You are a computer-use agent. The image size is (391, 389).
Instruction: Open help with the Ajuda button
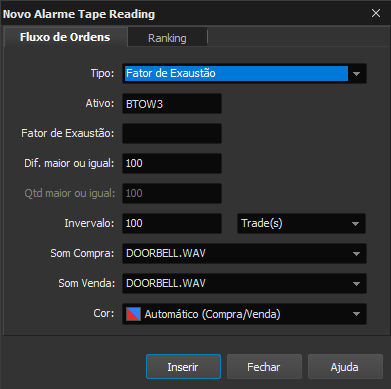click(345, 367)
